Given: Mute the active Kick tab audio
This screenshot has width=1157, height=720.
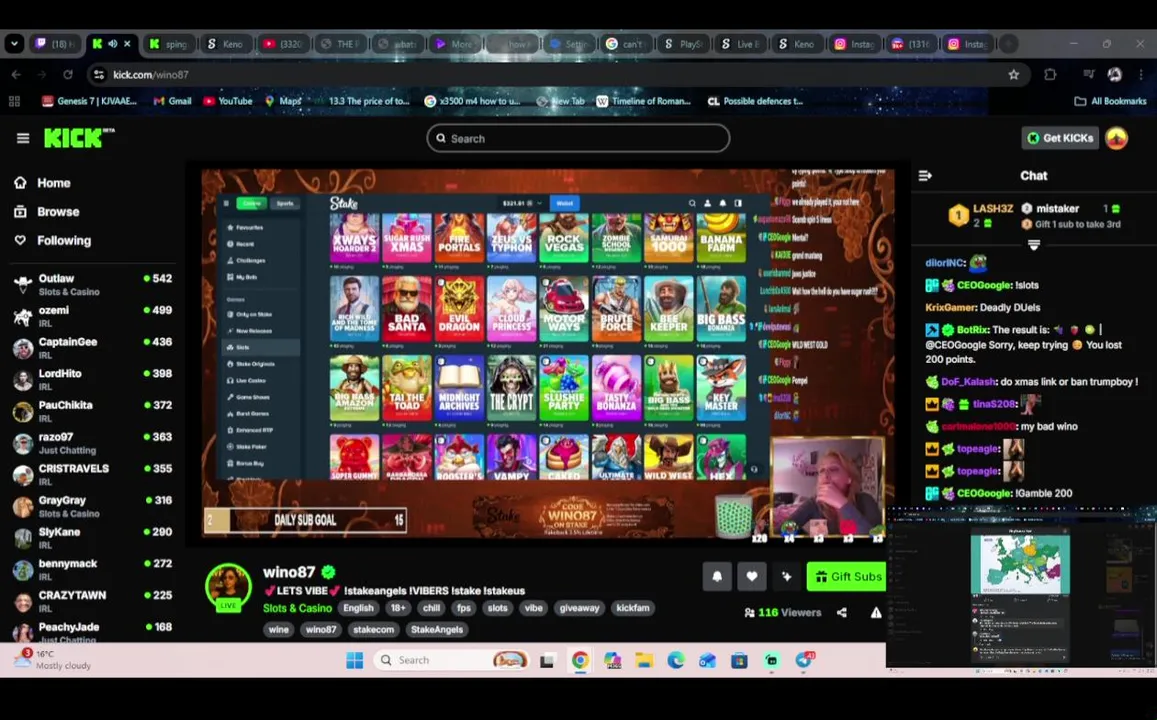Looking at the screenshot, I should pyautogui.click(x=112, y=44).
